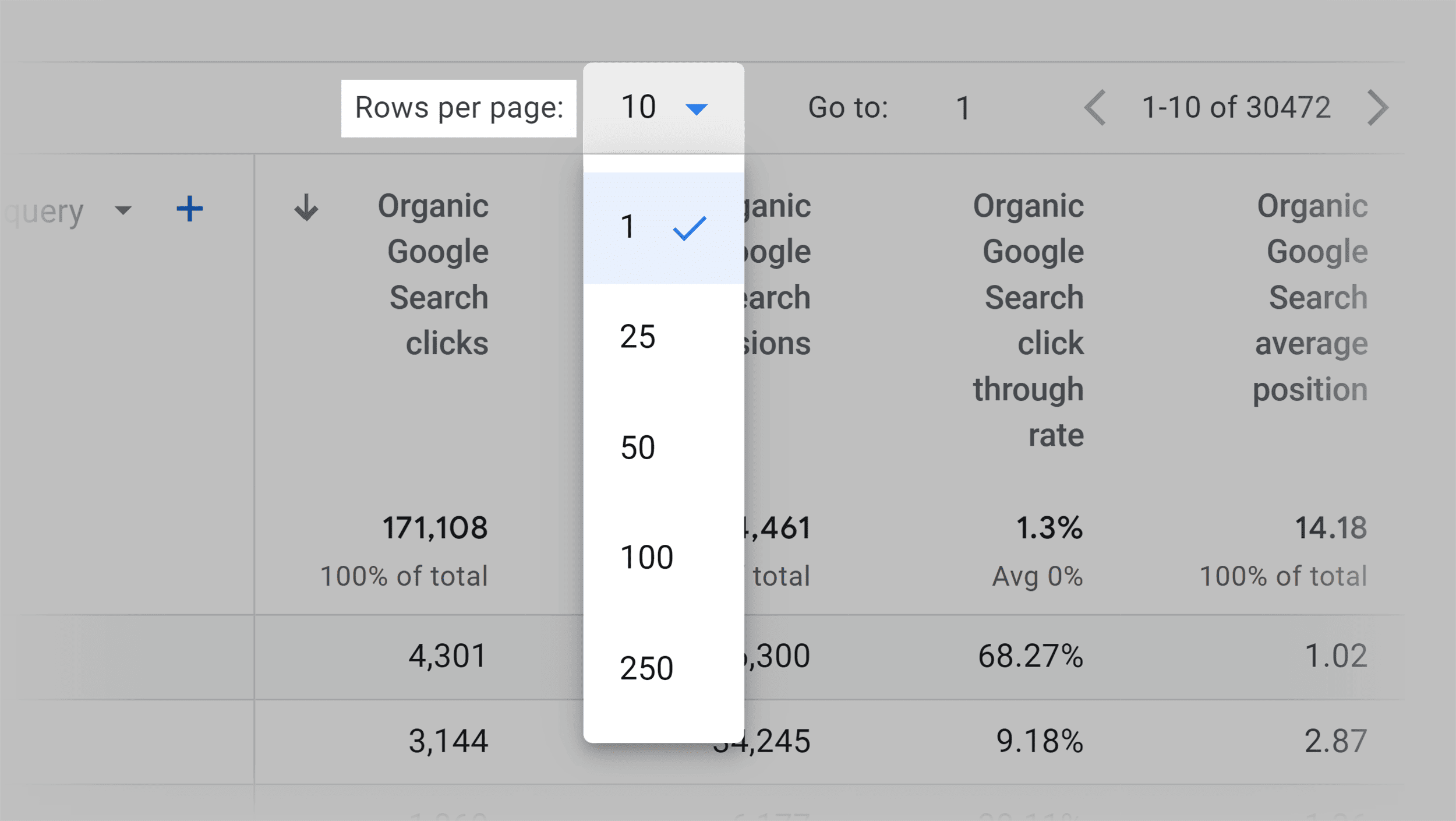1456x821 pixels.
Task: Sort by Organic Google Search clicks column
Action: 433,274
